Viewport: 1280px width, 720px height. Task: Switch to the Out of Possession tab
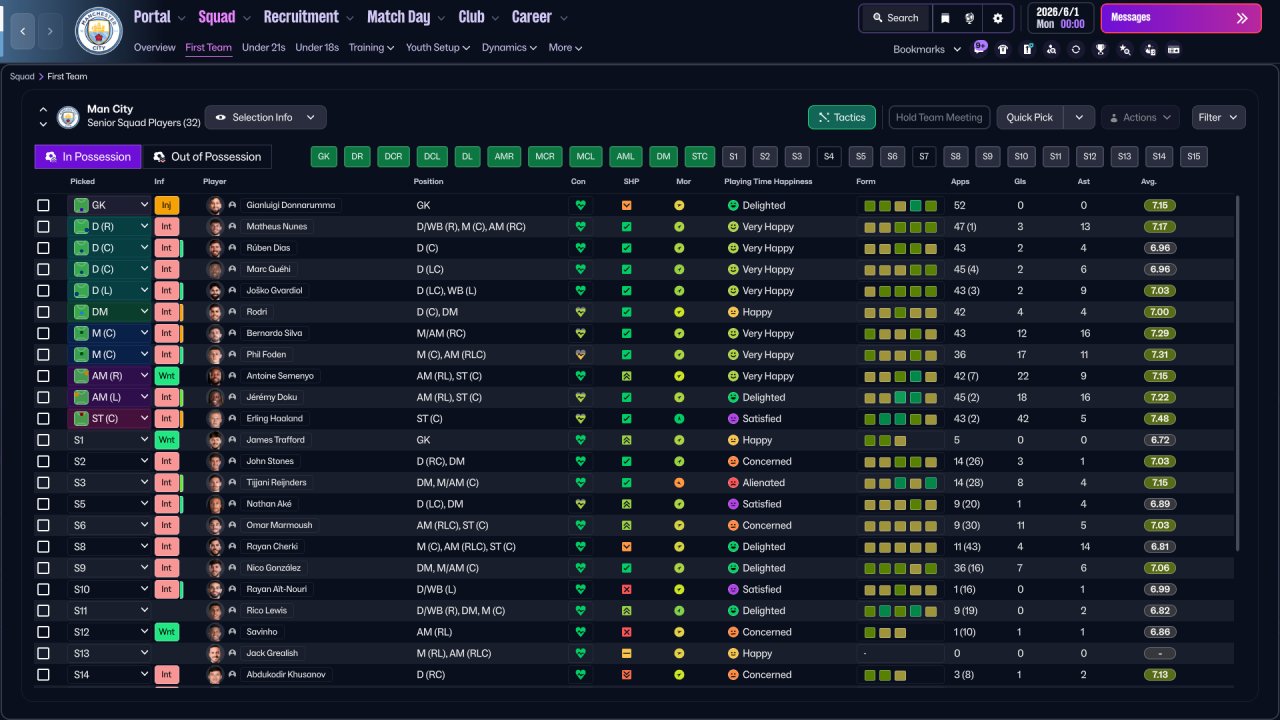coord(207,156)
